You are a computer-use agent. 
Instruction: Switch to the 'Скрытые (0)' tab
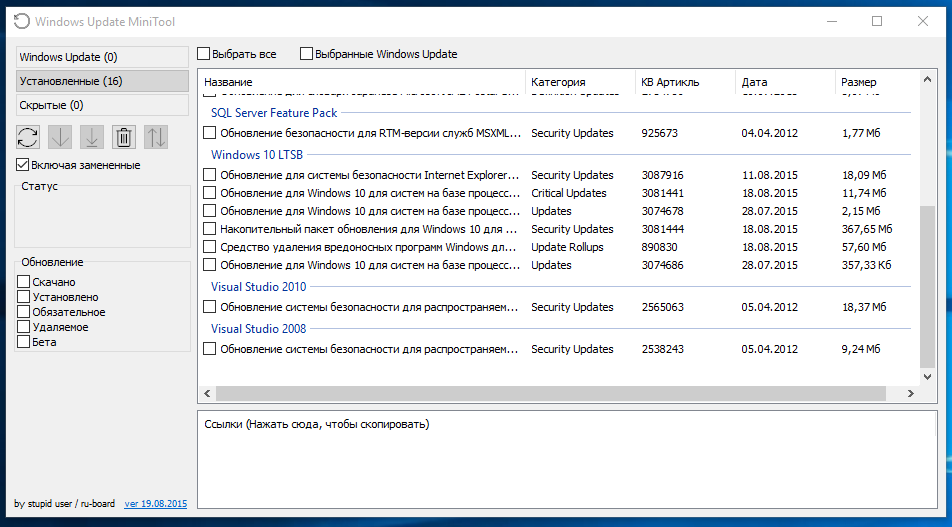click(x=102, y=104)
